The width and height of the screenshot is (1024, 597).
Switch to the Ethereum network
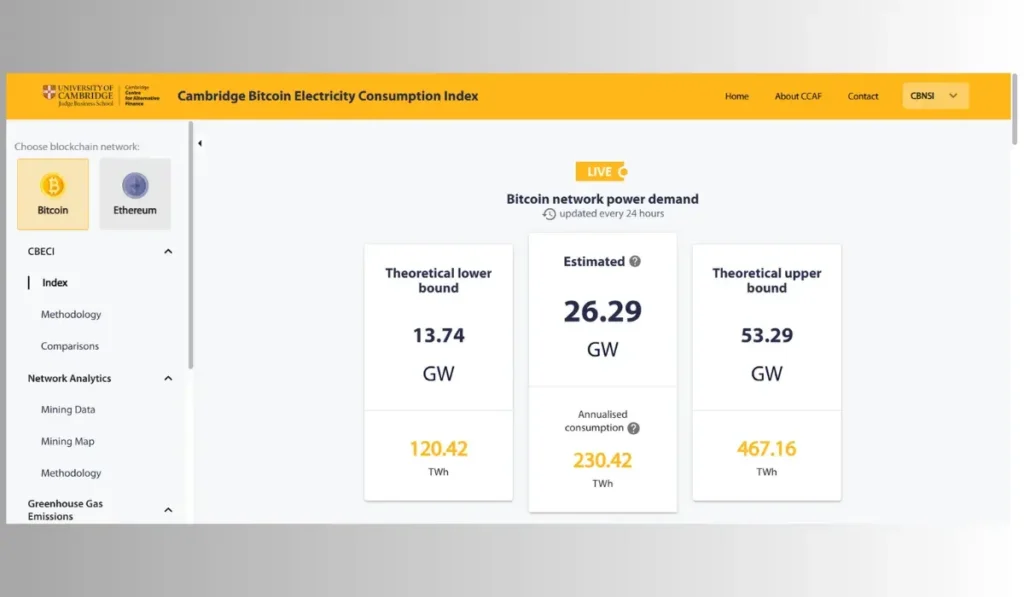[x=135, y=191]
